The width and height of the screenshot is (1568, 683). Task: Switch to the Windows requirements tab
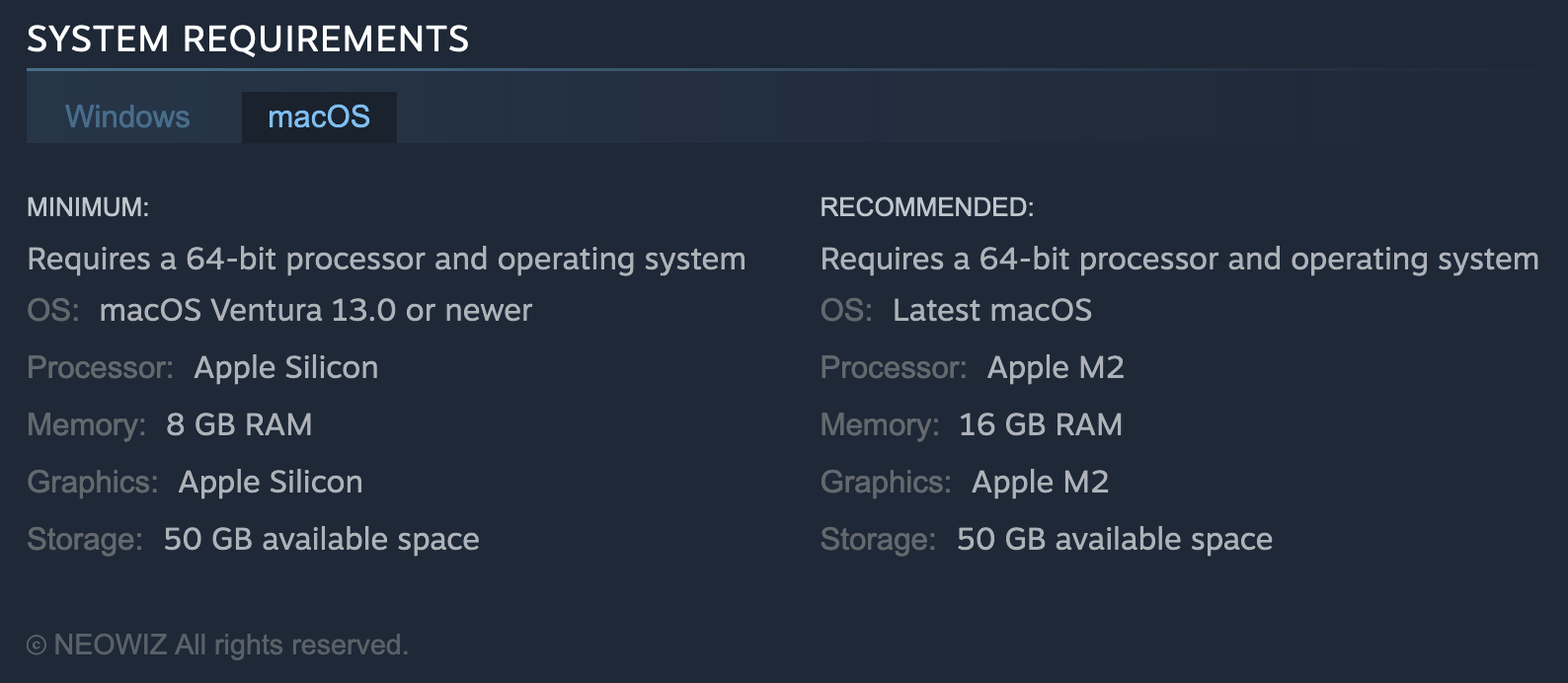click(x=127, y=116)
